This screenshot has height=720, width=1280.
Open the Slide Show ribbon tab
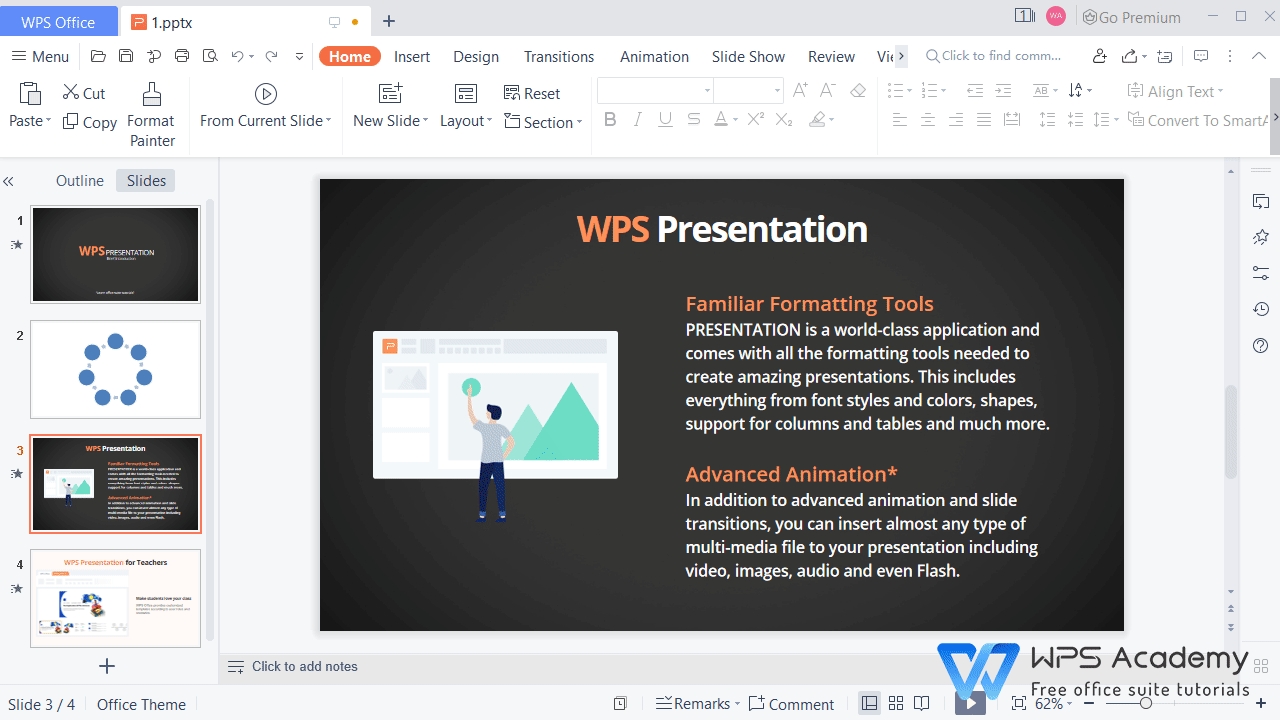(x=748, y=56)
